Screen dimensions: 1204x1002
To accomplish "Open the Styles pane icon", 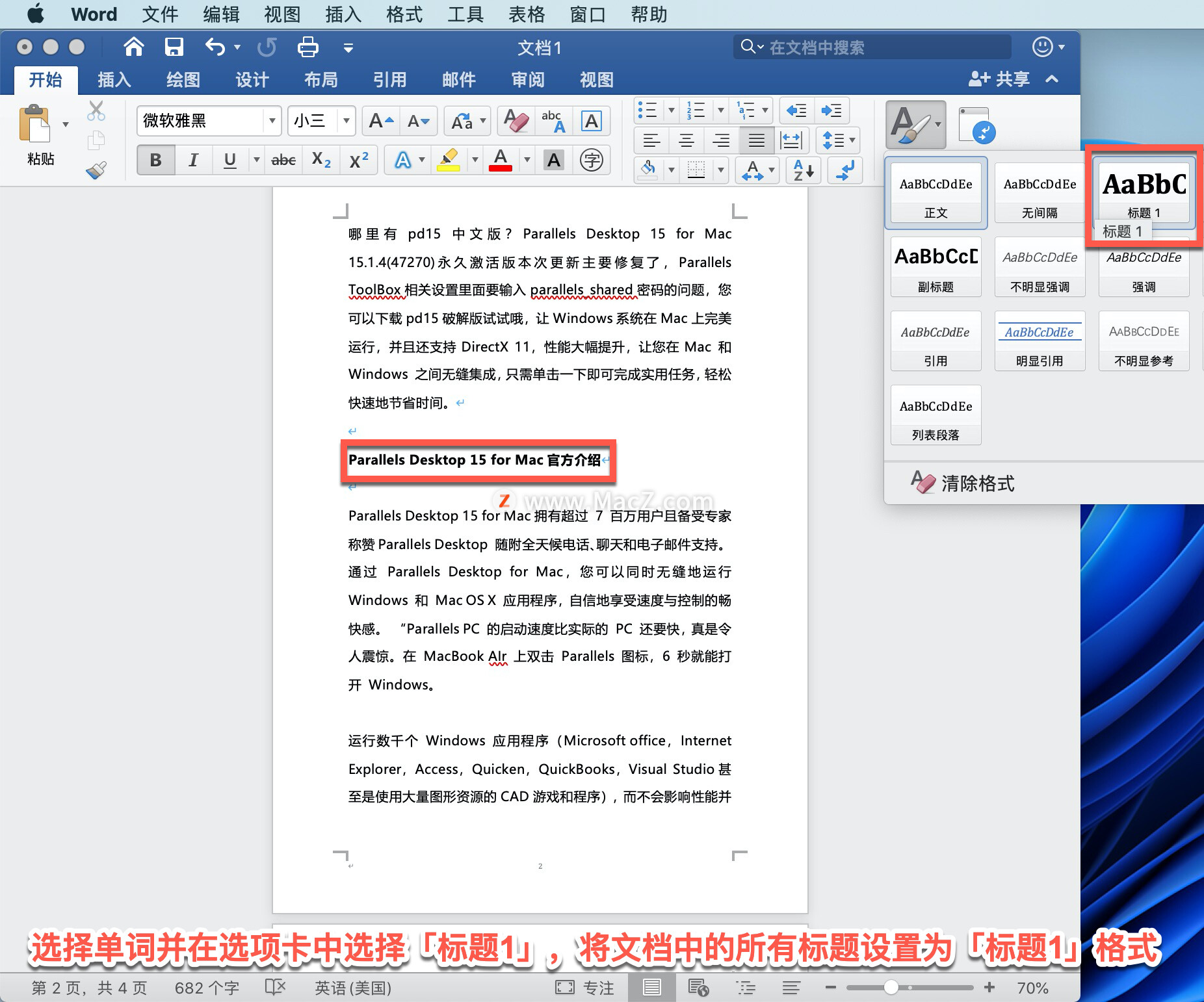I will click(976, 125).
